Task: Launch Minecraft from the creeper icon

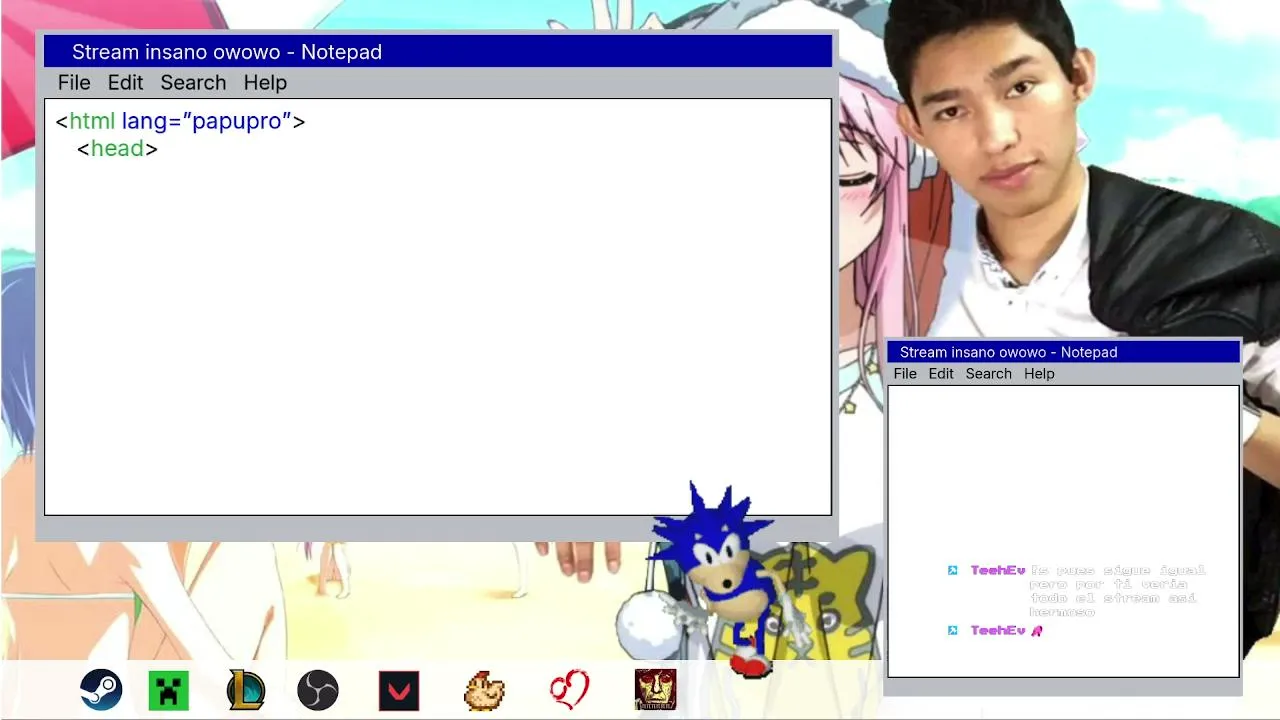Action: (x=168, y=691)
